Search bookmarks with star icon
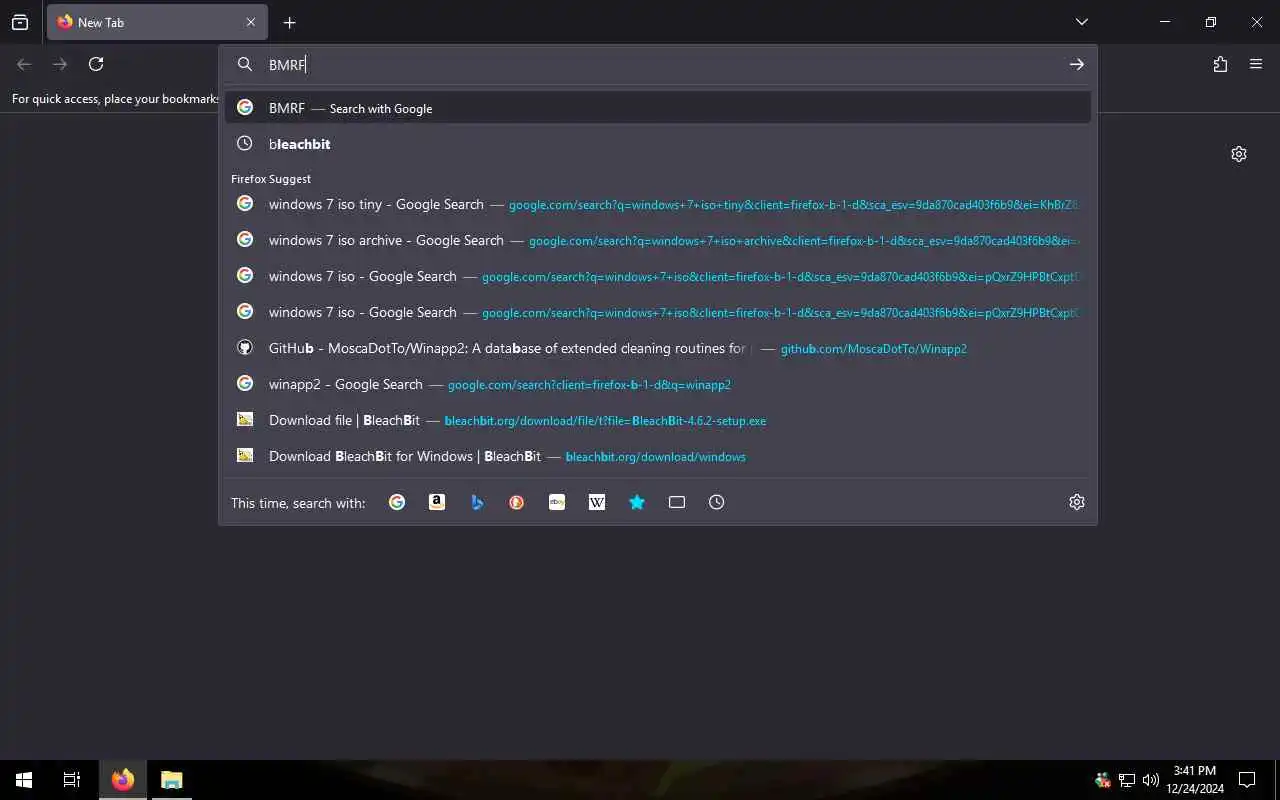Screen dimensions: 1280x800 point(637,502)
